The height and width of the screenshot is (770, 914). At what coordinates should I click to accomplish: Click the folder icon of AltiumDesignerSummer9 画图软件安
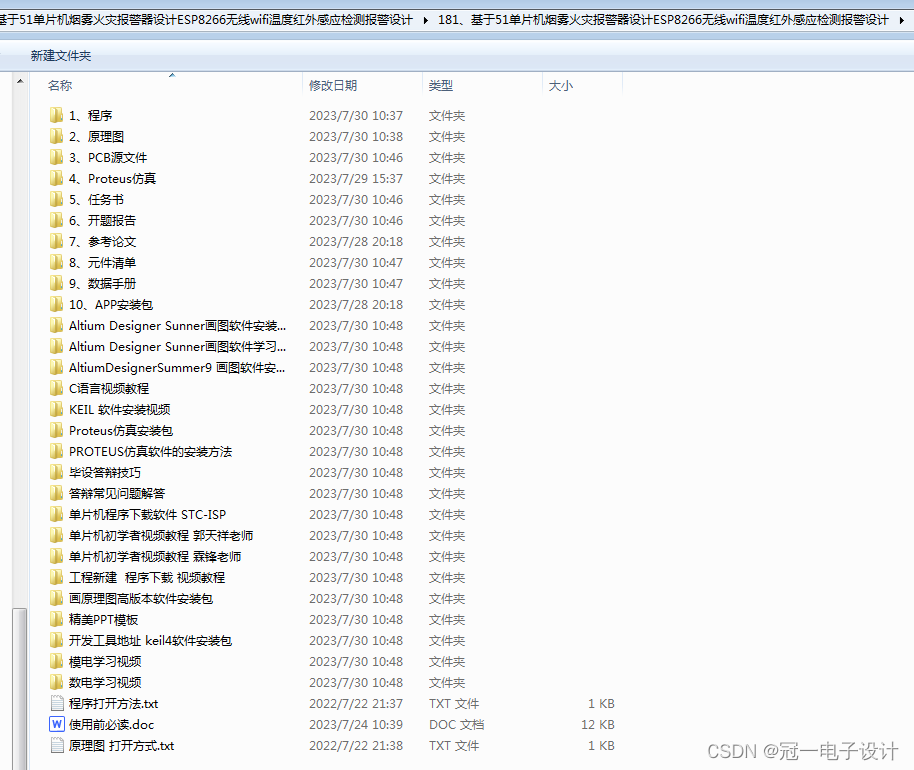[x=57, y=367]
